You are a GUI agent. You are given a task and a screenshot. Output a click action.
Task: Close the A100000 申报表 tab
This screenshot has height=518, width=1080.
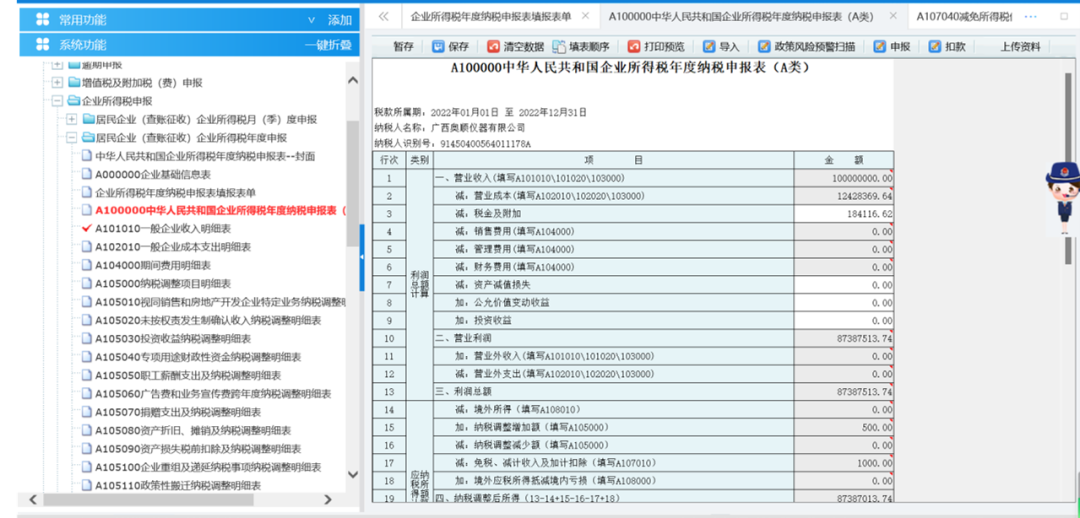point(893,16)
